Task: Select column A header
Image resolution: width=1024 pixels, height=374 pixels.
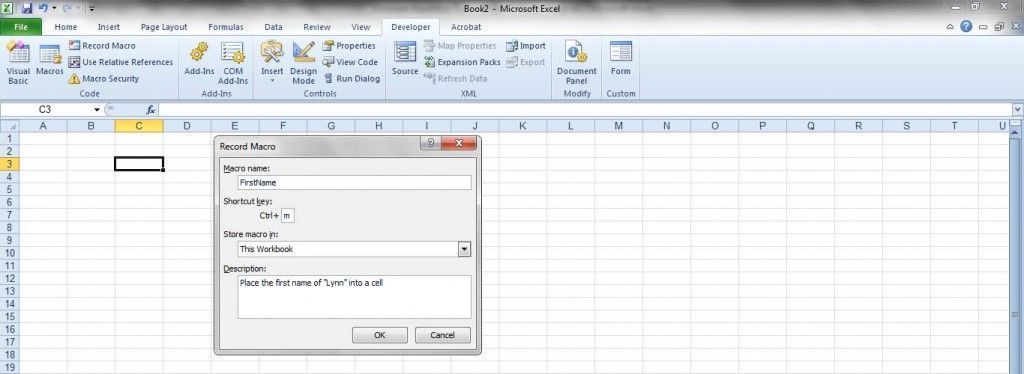Action: click(43, 126)
